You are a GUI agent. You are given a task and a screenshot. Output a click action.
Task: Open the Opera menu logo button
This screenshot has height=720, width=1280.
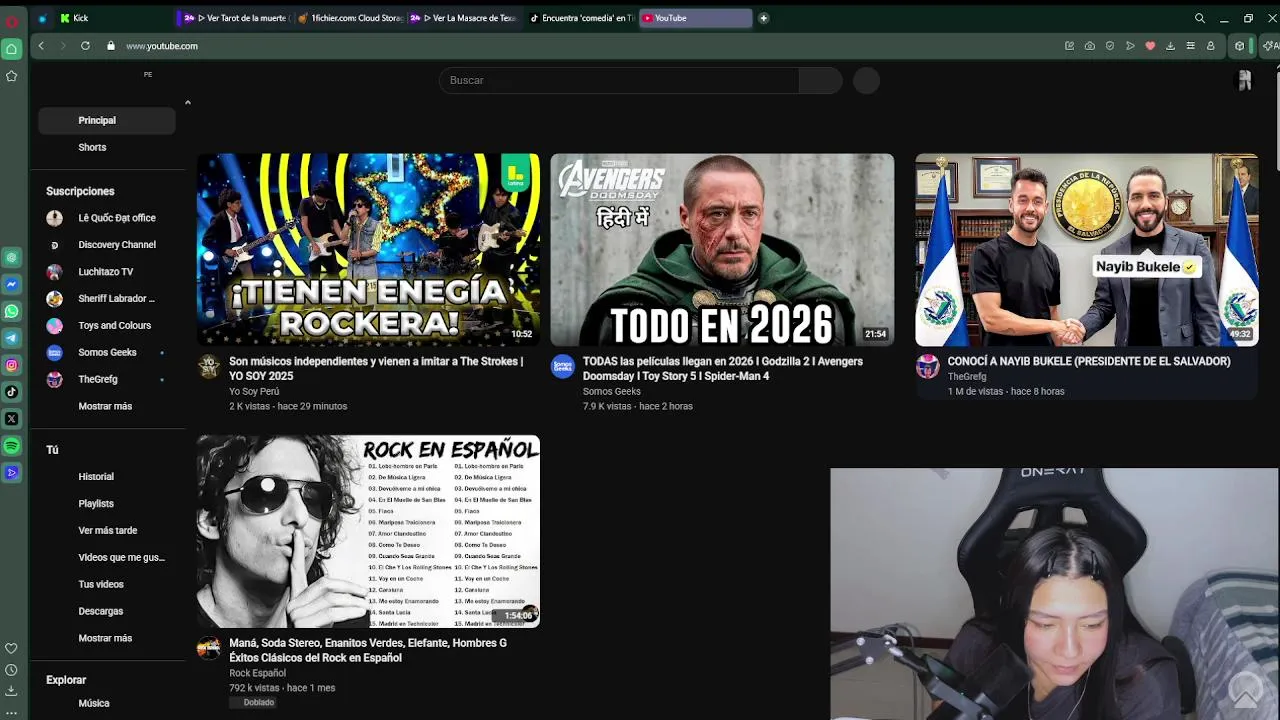(x=12, y=21)
